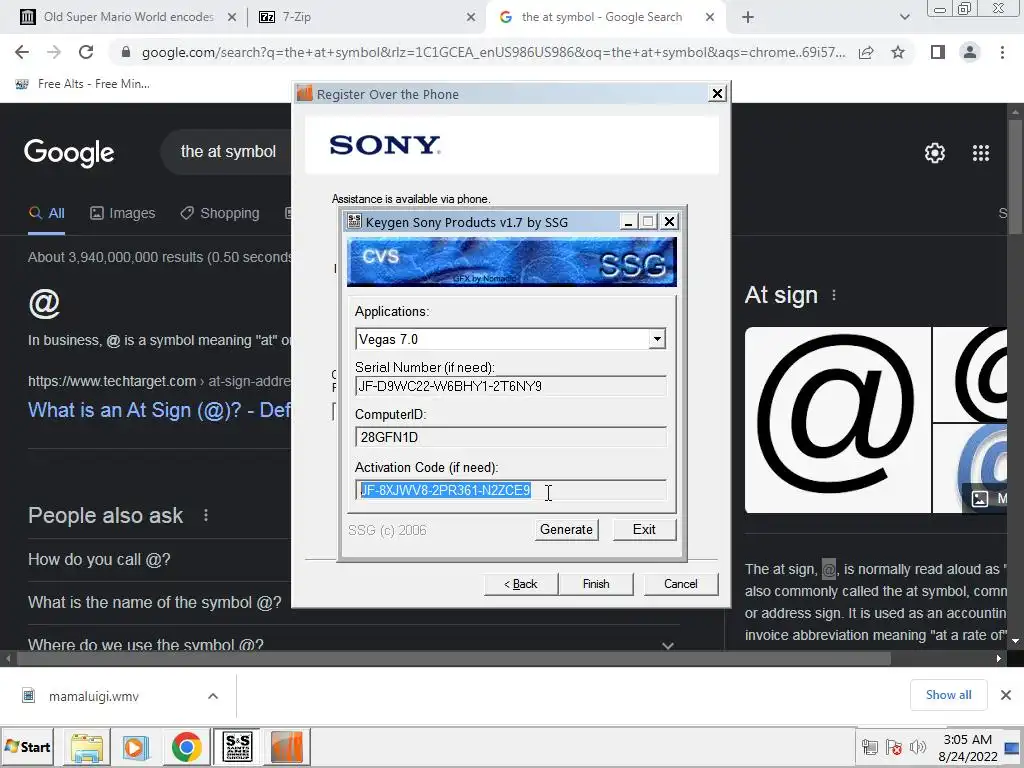
Task: Click the SSG keygen taskbar icon
Action: click(237, 747)
